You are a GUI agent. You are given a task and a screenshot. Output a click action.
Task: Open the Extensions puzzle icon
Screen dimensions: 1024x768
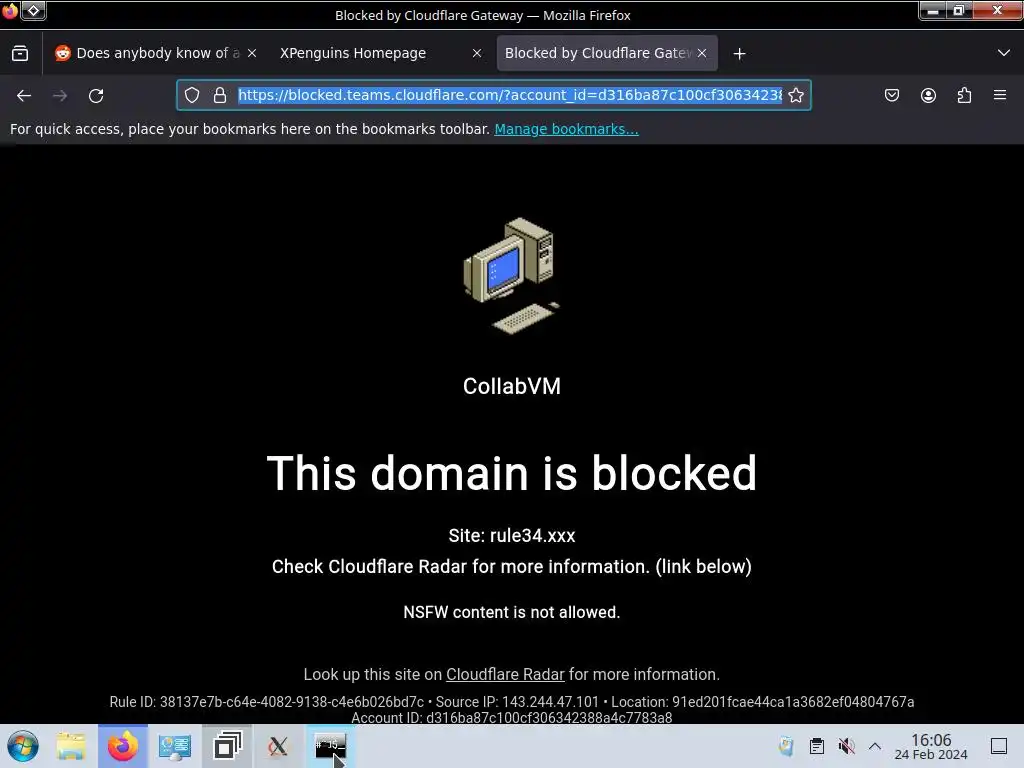[964, 95]
